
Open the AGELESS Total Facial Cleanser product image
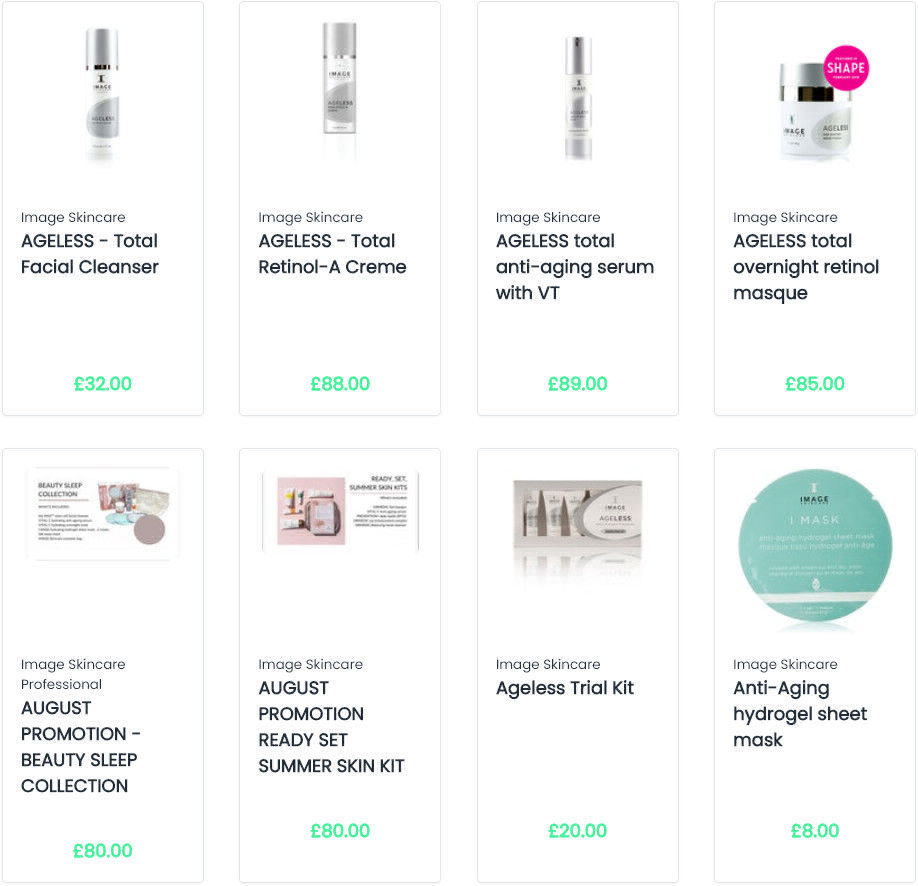[x=102, y=94]
